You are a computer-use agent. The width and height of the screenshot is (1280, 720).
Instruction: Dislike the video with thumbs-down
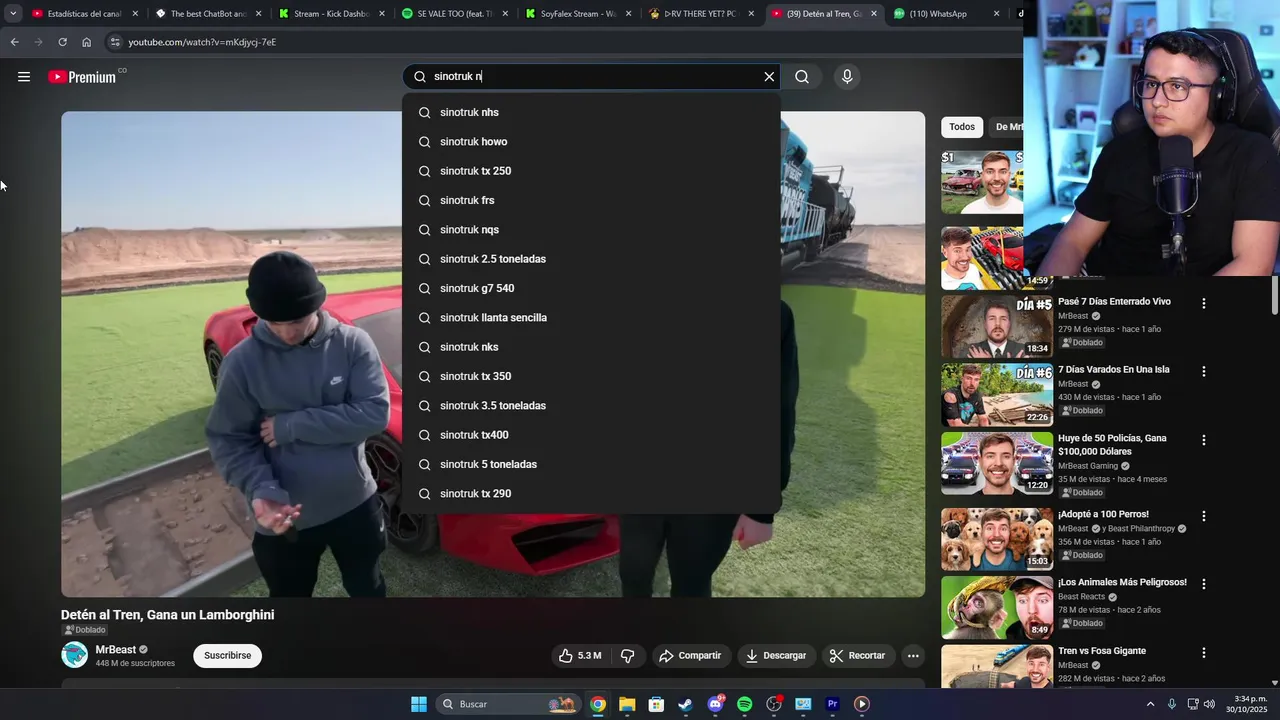[628, 656]
